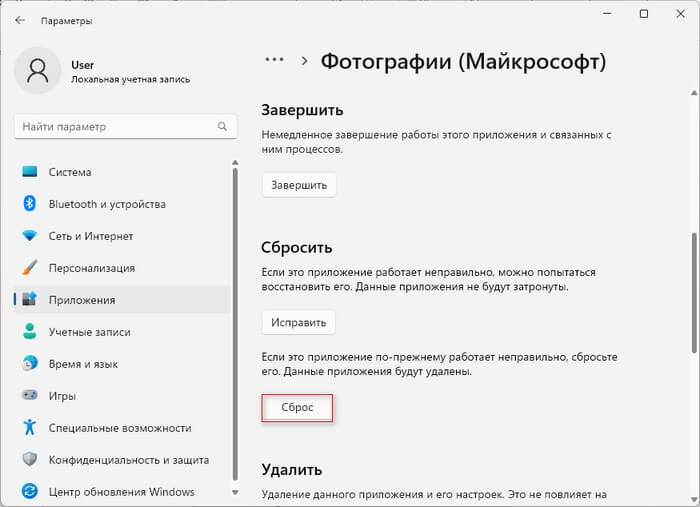700x507 pixels.
Task: Click the breadcrumb chevron before Фотографии
Action: point(304,61)
